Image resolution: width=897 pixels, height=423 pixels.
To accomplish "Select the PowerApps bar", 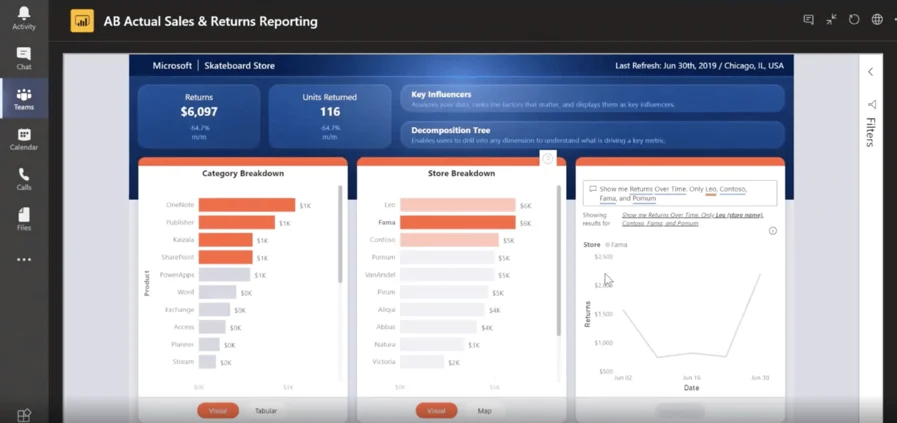I will click(x=224, y=275).
